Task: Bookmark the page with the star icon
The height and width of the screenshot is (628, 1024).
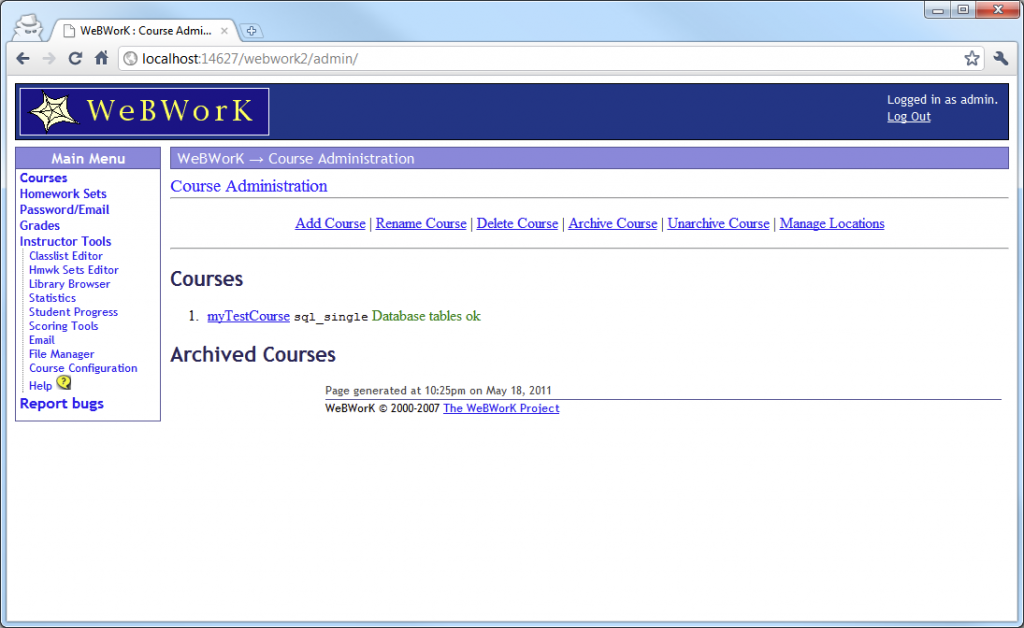Action: 971,59
